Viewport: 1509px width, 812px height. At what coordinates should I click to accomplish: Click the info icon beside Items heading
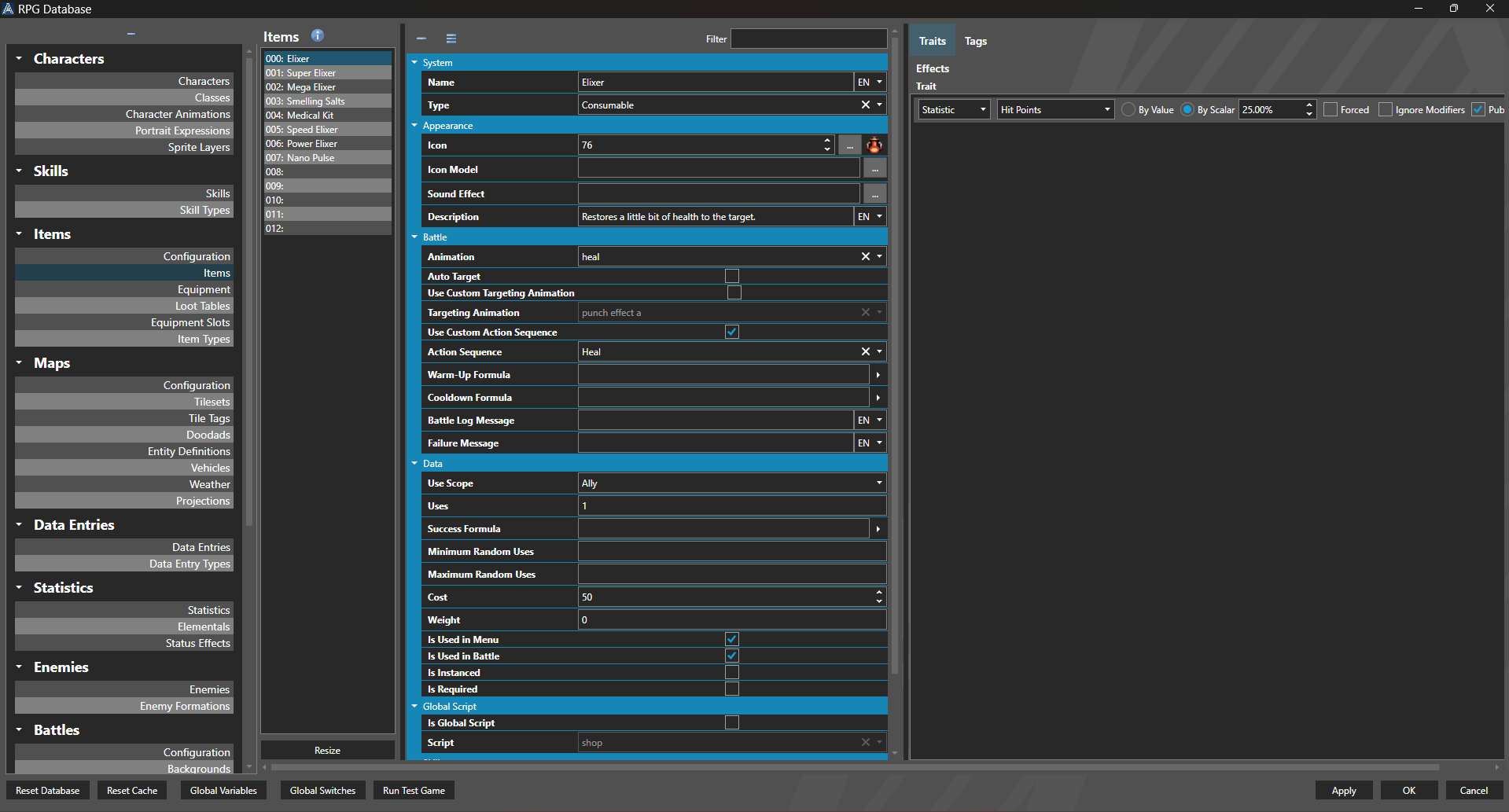(x=317, y=35)
